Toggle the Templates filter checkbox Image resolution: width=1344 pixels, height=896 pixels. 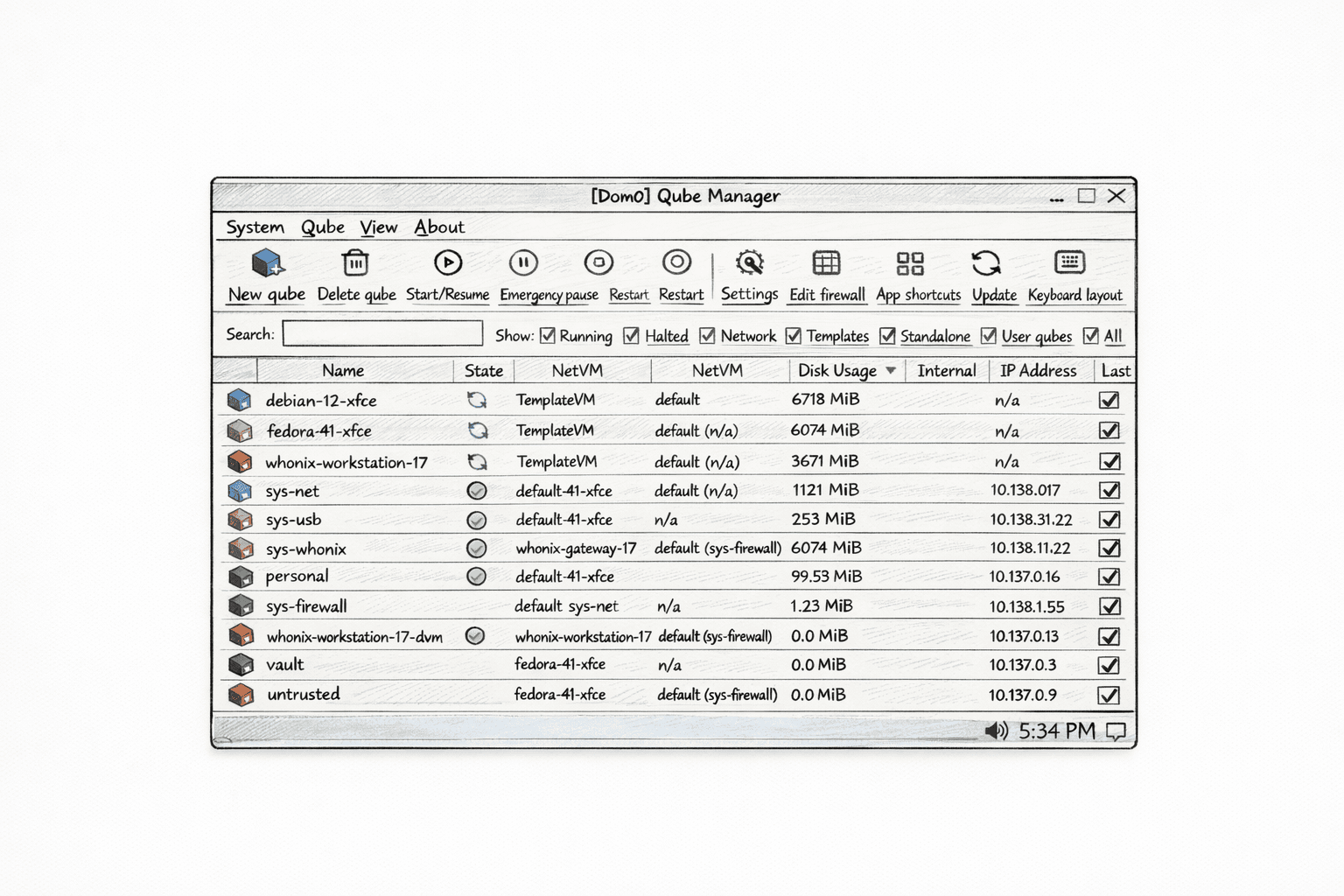pyautogui.click(x=794, y=335)
